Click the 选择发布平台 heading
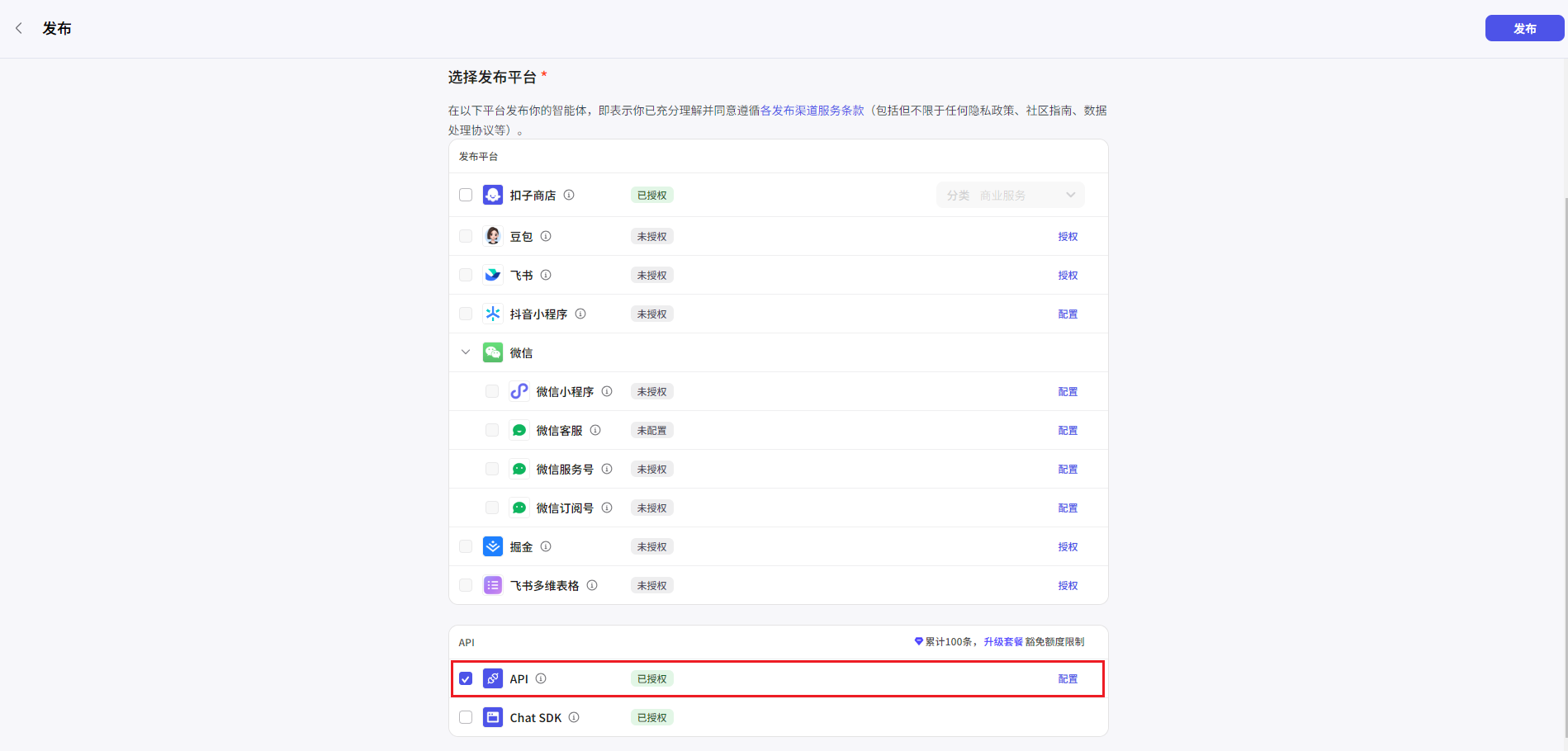This screenshot has height=751, width=1568. point(492,77)
